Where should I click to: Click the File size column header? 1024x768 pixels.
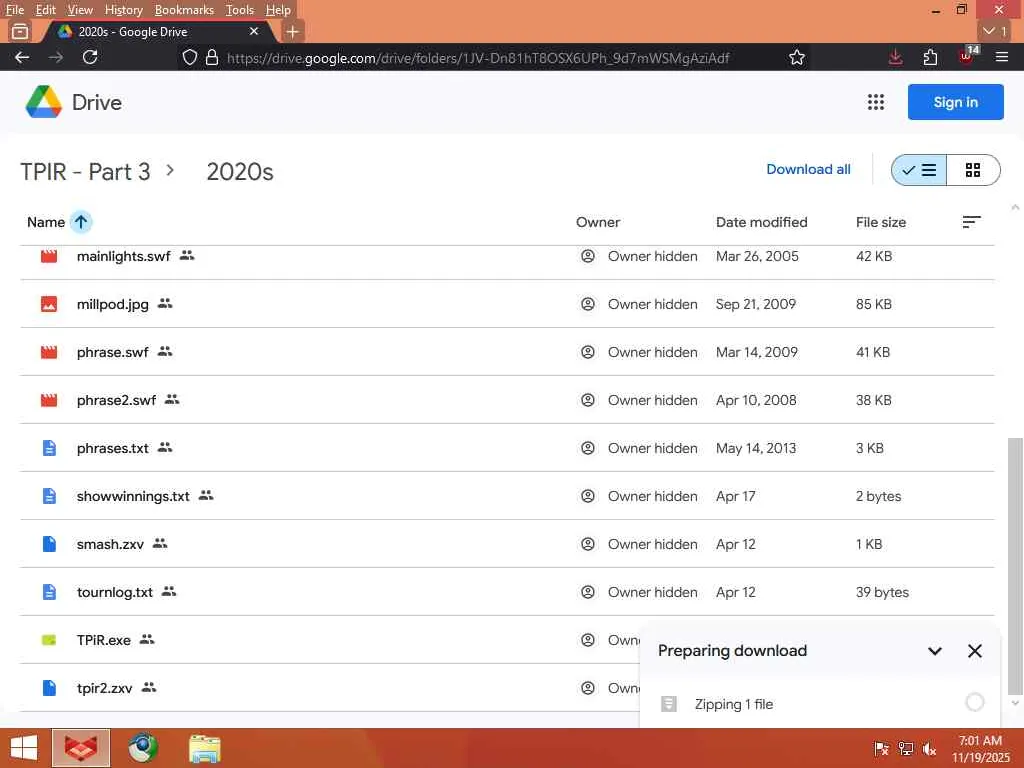tap(880, 222)
